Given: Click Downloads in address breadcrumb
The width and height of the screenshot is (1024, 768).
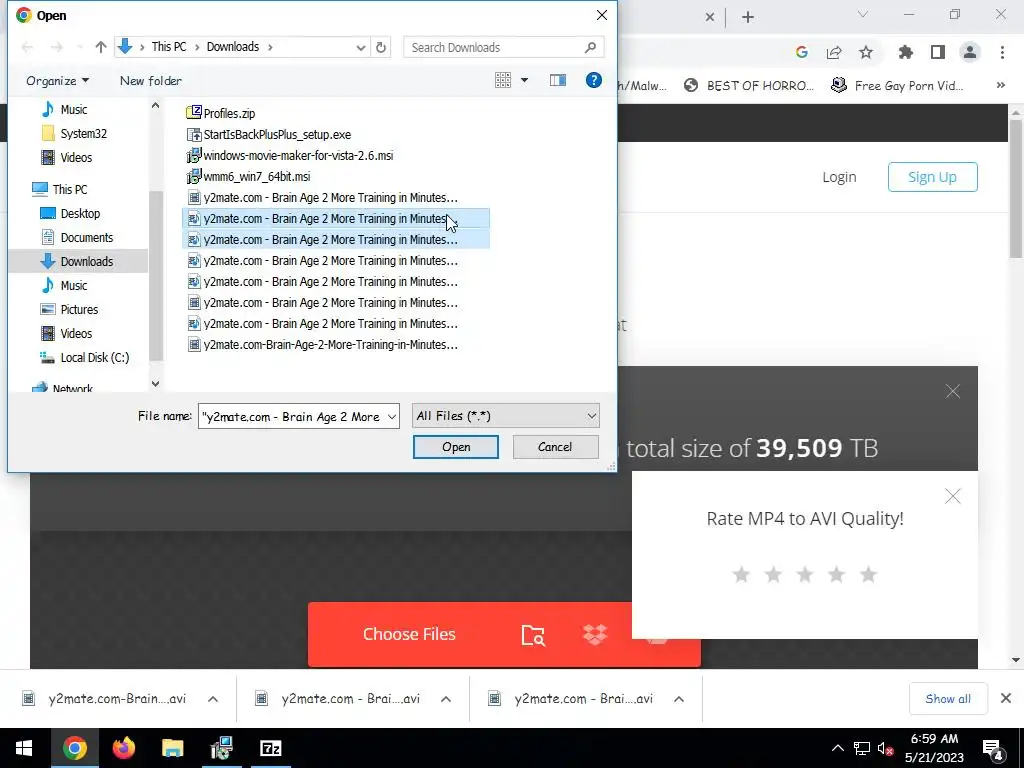Looking at the screenshot, I should tap(233, 47).
